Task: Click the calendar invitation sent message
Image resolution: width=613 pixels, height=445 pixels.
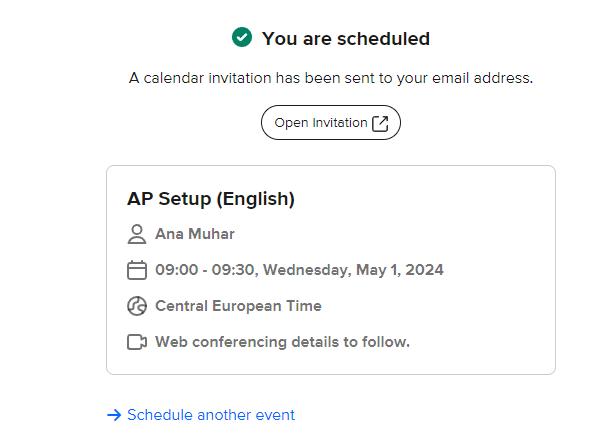Action: [x=331, y=78]
